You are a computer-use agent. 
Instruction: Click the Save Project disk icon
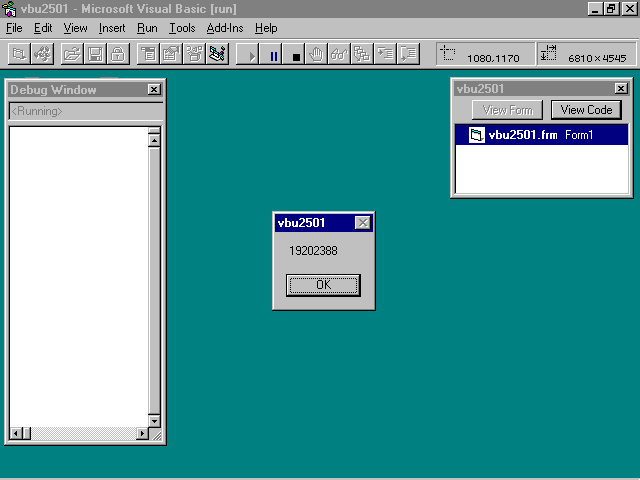click(95, 55)
